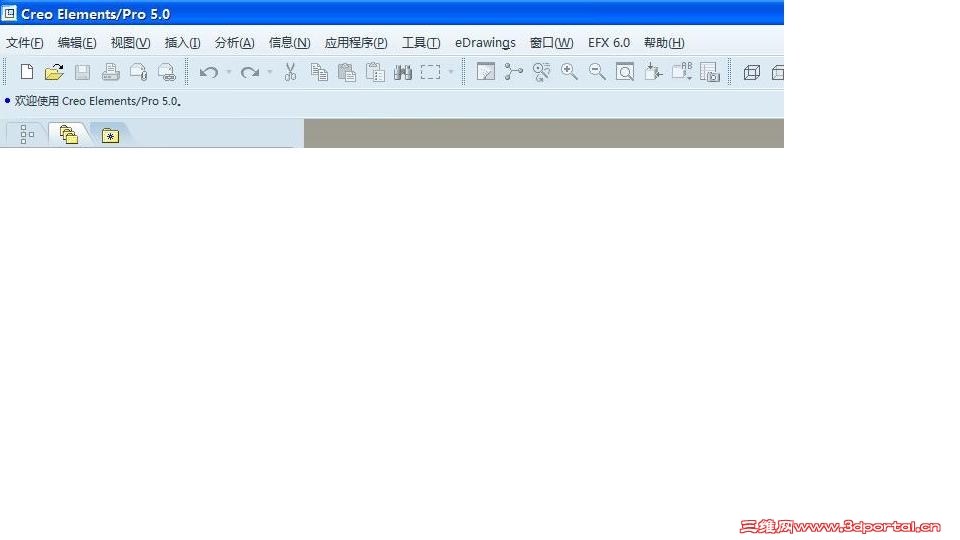Redo the last undone action
The width and height of the screenshot is (960, 540).
(x=249, y=72)
